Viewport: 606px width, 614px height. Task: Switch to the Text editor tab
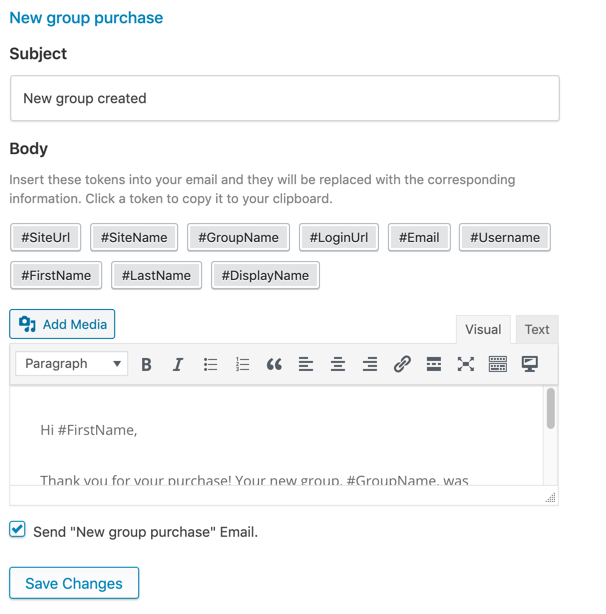coord(537,329)
